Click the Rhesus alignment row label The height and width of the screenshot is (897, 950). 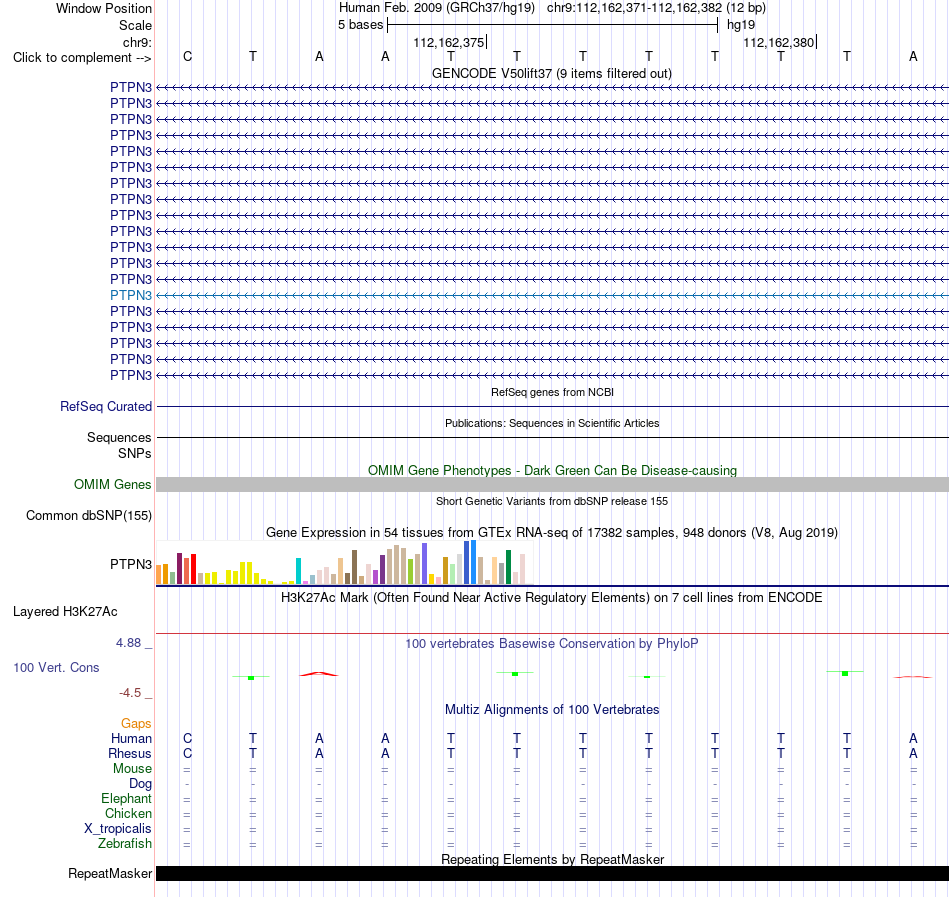[130, 754]
